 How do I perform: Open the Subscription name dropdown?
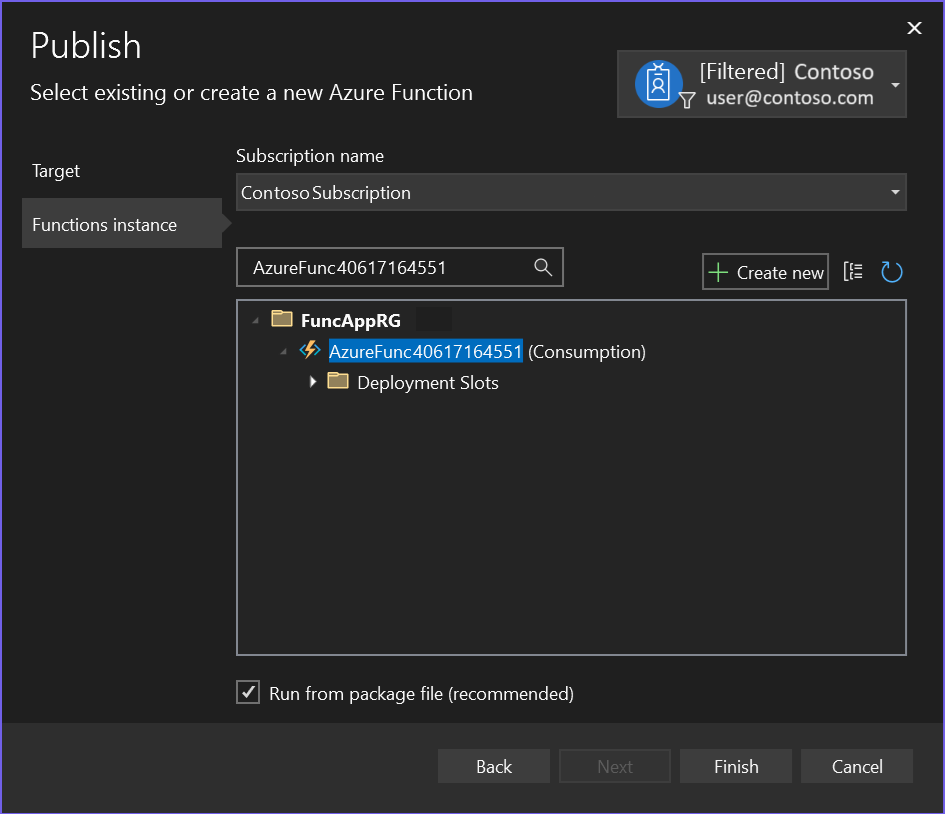(895, 193)
